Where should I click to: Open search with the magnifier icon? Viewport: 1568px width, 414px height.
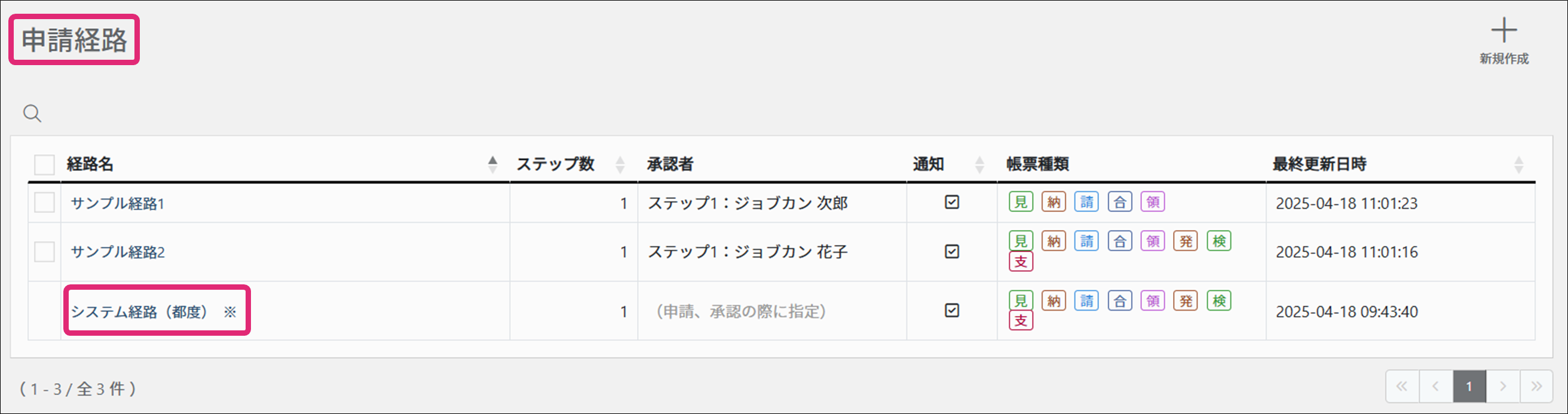[32, 114]
